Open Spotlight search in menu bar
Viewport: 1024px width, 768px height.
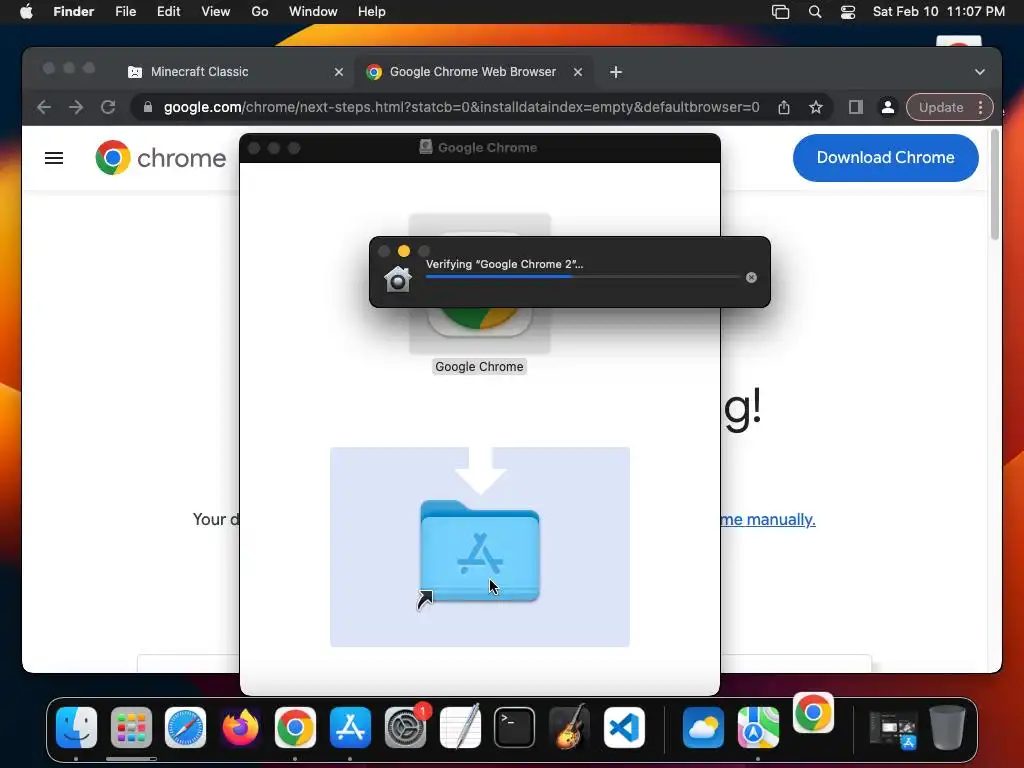pyautogui.click(x=815, y=12)
